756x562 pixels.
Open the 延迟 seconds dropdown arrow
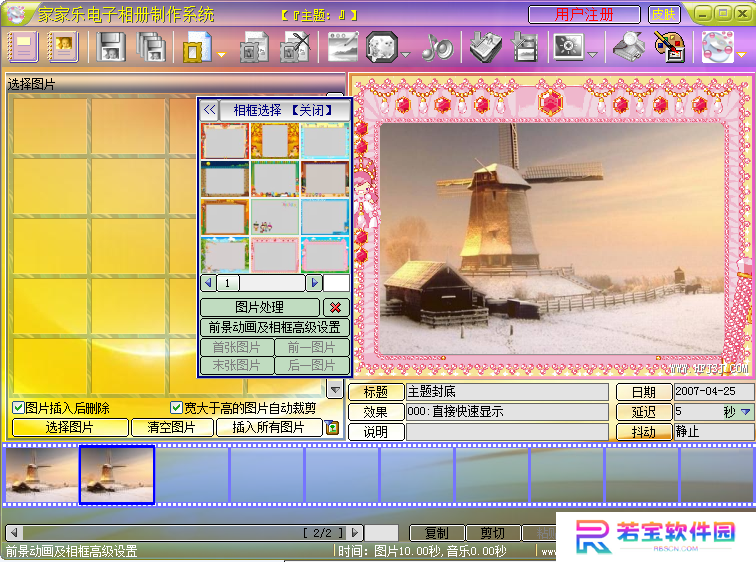click(x=745, y=412)
